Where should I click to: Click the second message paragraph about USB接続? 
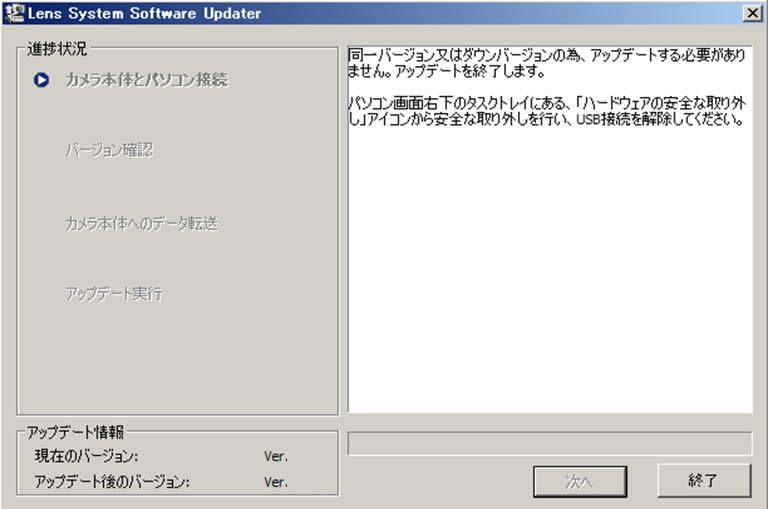click(545, 111)
